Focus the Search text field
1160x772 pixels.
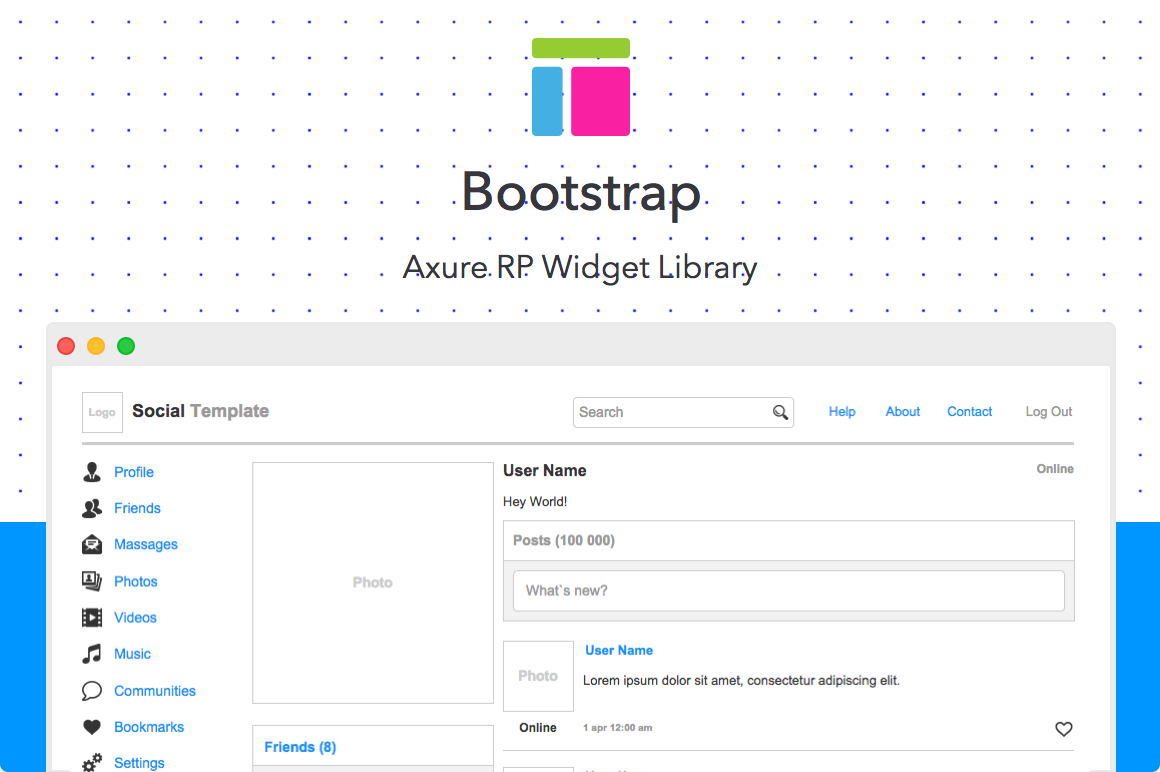(670, 412)
